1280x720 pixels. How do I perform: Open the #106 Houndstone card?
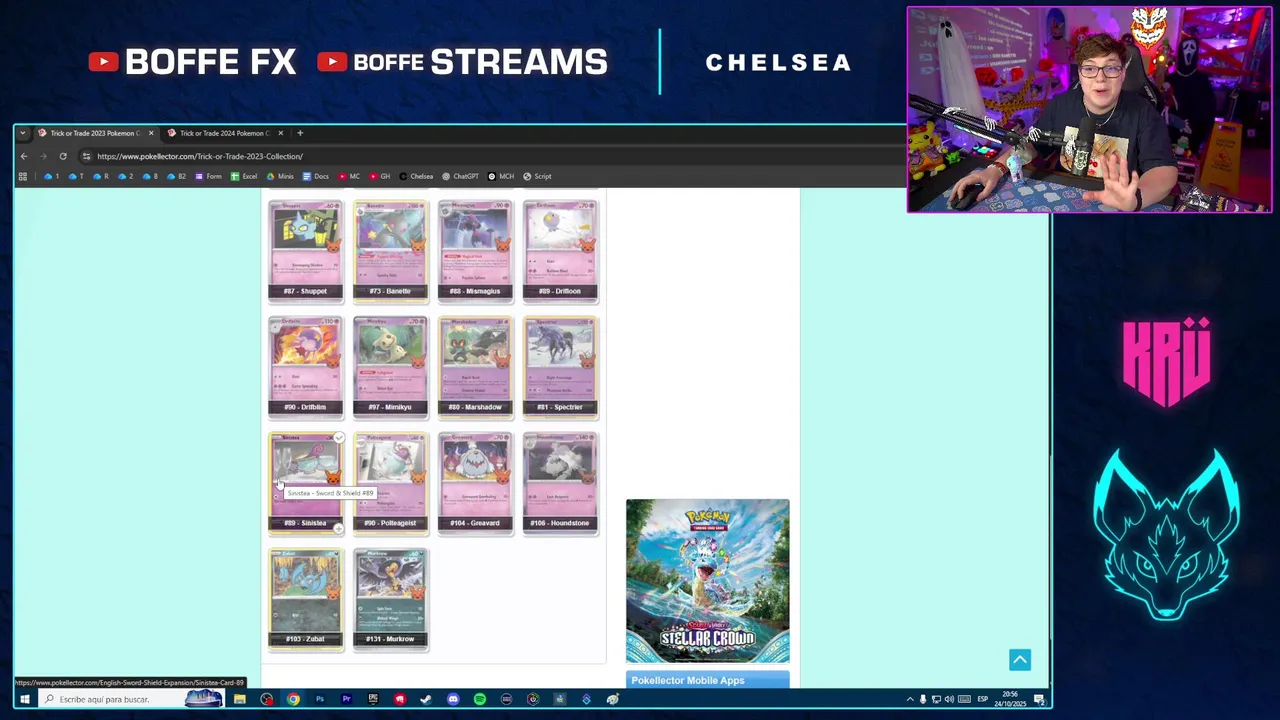pyautogui.click(x=560, y=482)
